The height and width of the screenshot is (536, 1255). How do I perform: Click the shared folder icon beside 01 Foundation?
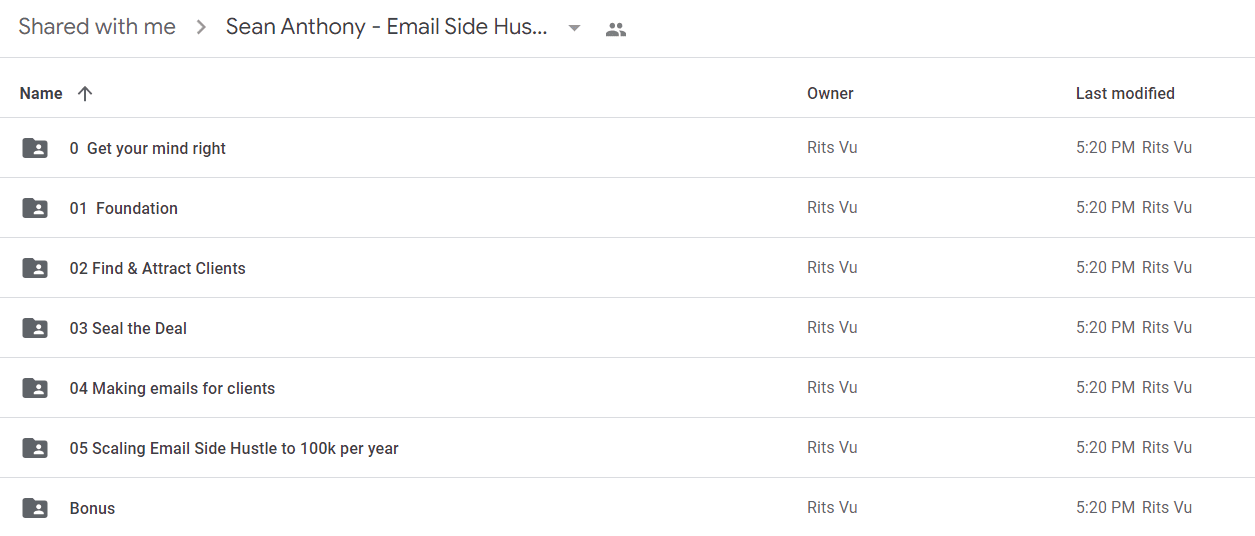(x=35, y=208)
